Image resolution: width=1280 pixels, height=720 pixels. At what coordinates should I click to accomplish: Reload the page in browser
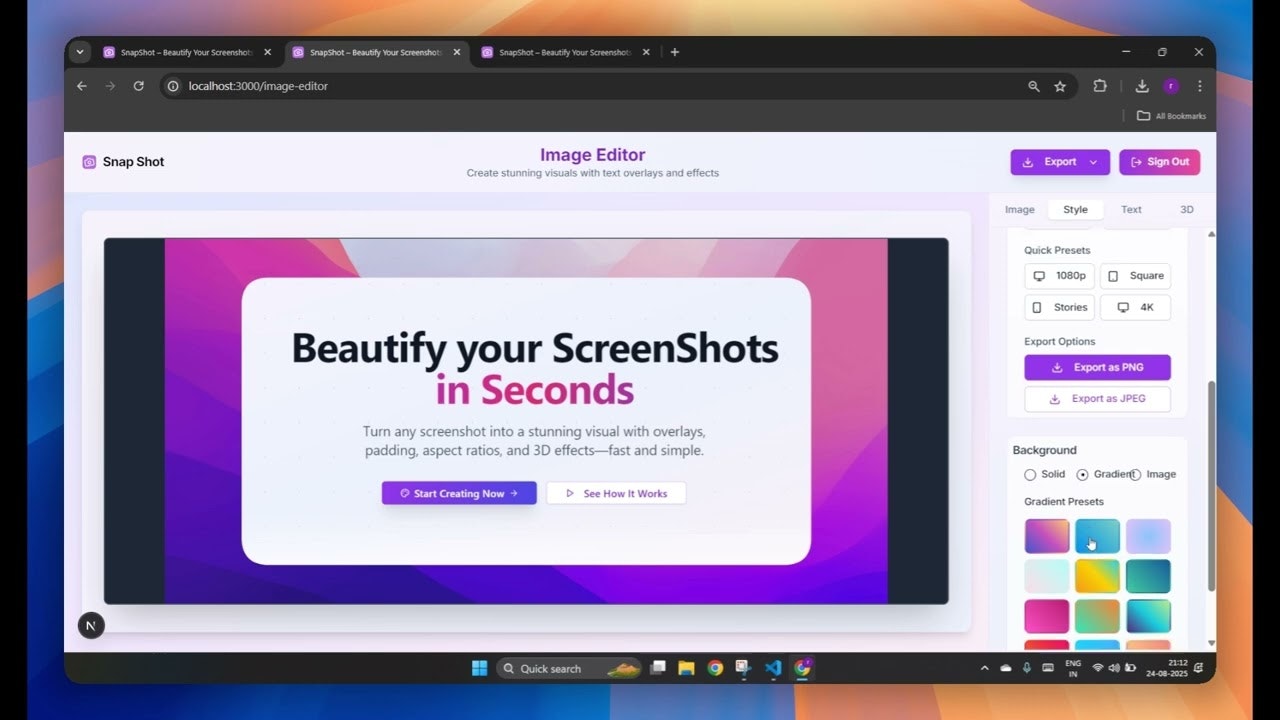(138, 86)
